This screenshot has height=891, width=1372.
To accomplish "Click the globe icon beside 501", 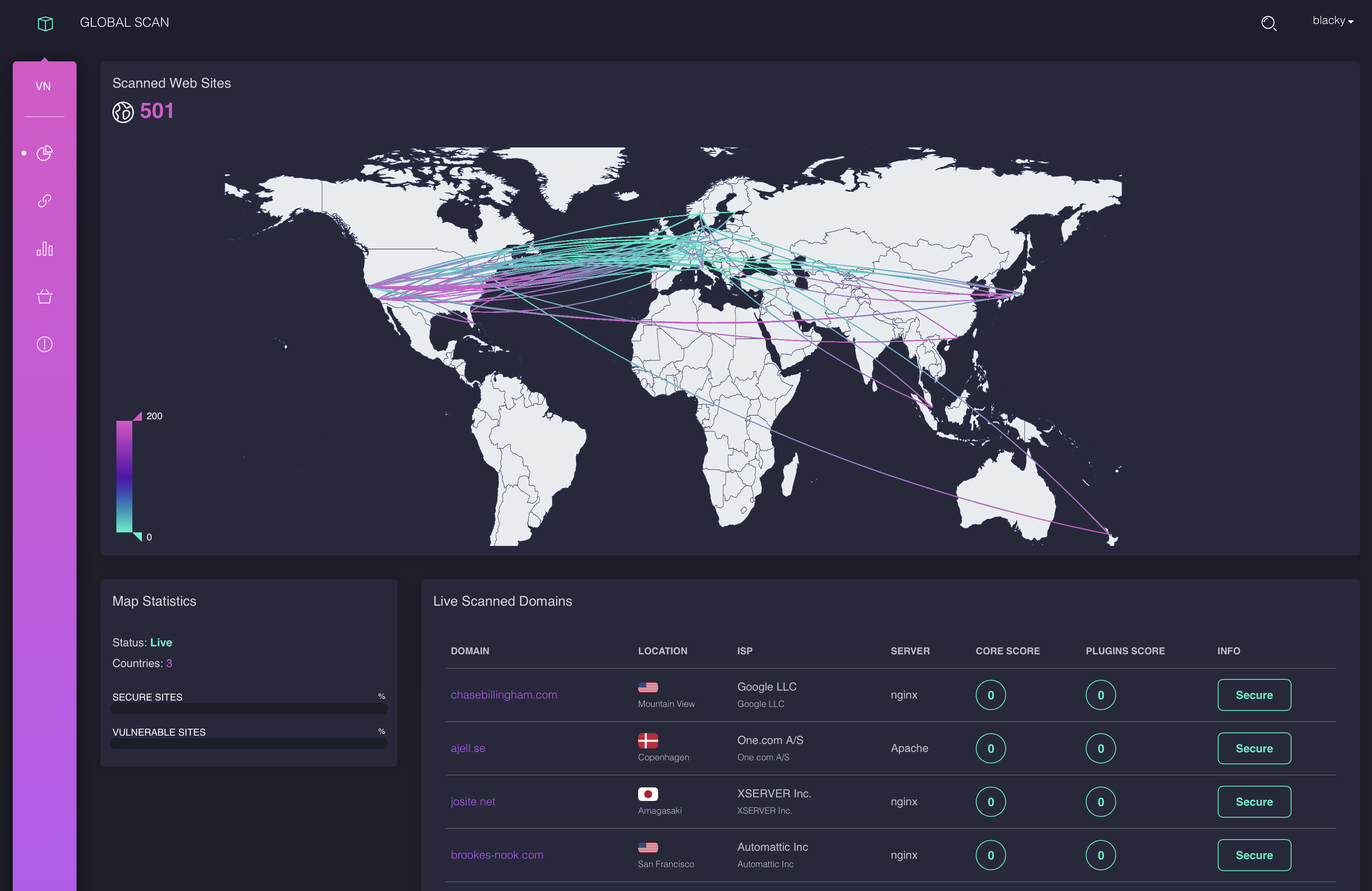I will pos(123,112).
